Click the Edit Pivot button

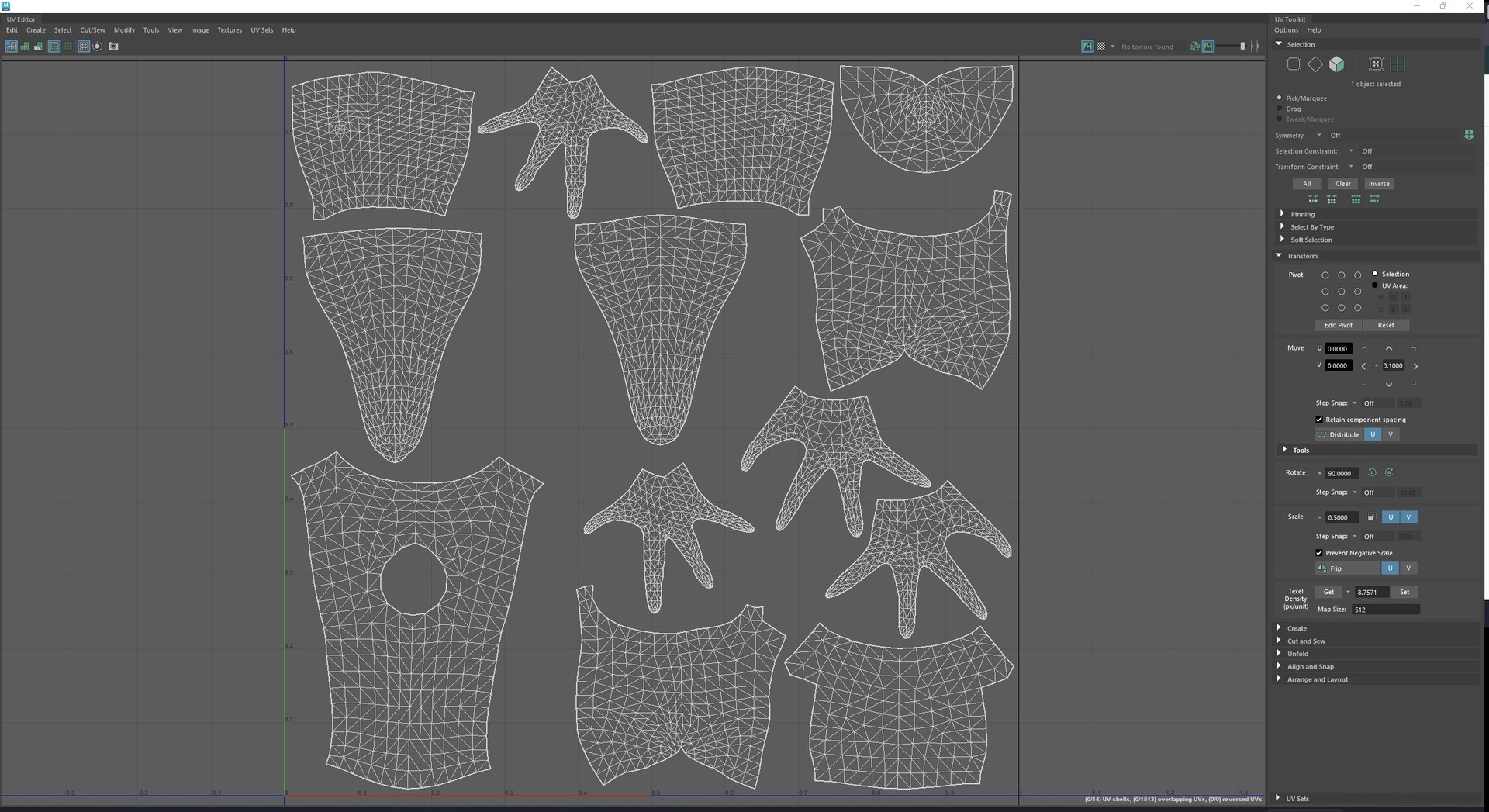coord(1338,326)
